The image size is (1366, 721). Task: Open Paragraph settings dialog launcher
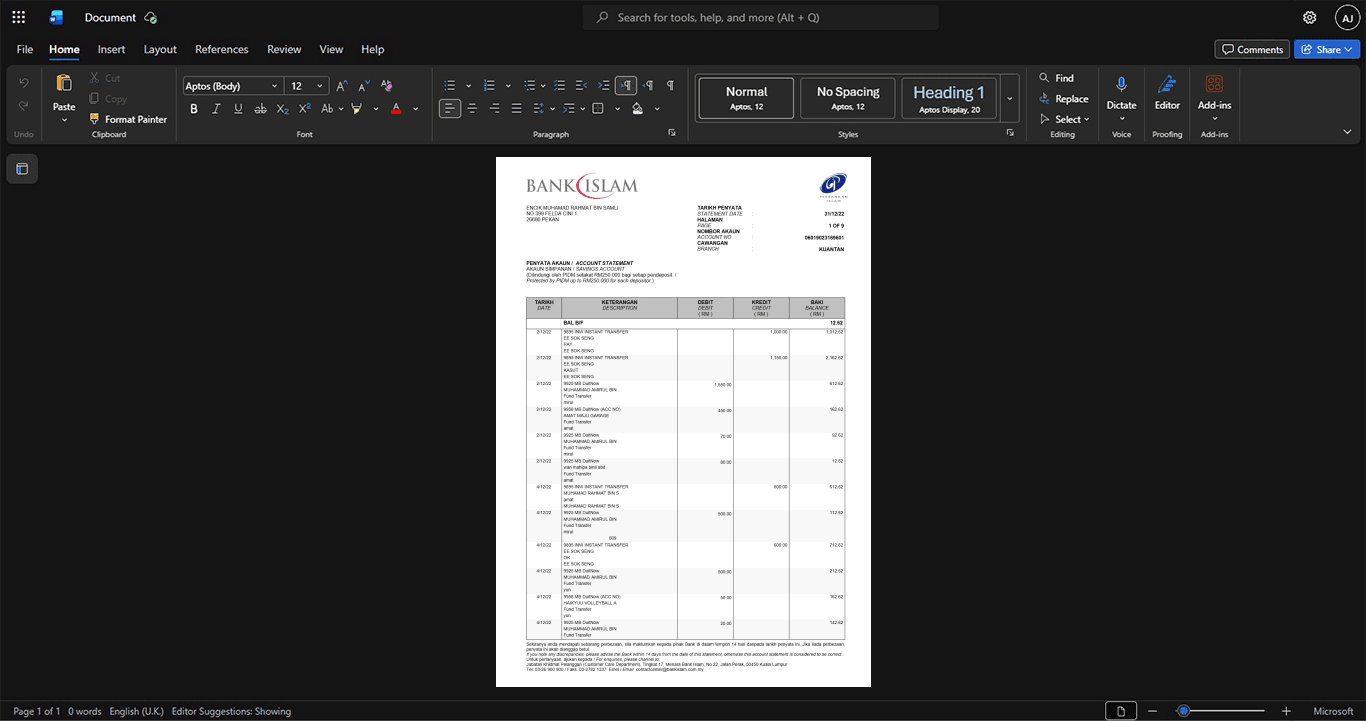tap(672, 133)
